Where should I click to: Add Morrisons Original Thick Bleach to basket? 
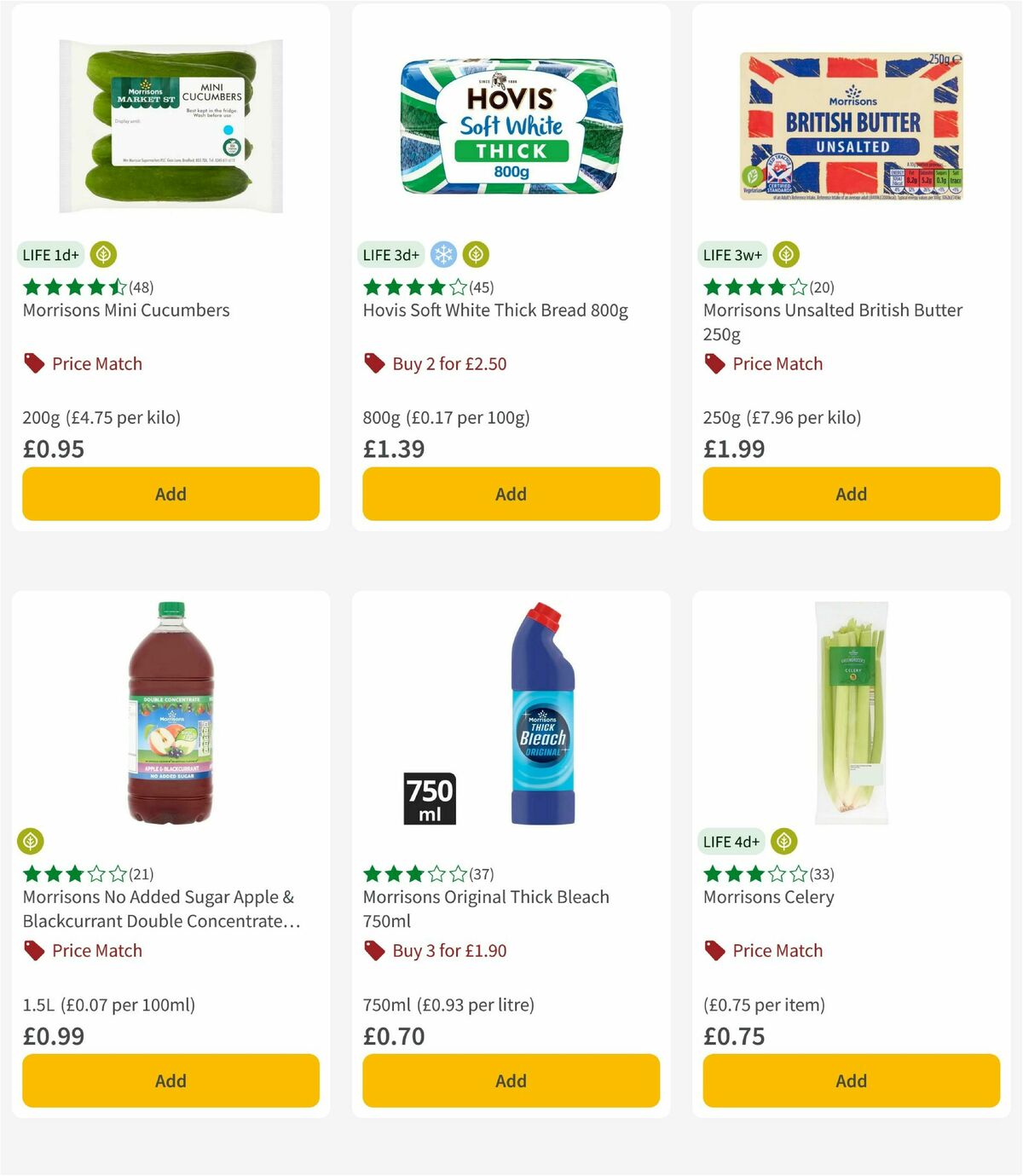tap(510, 1080)
